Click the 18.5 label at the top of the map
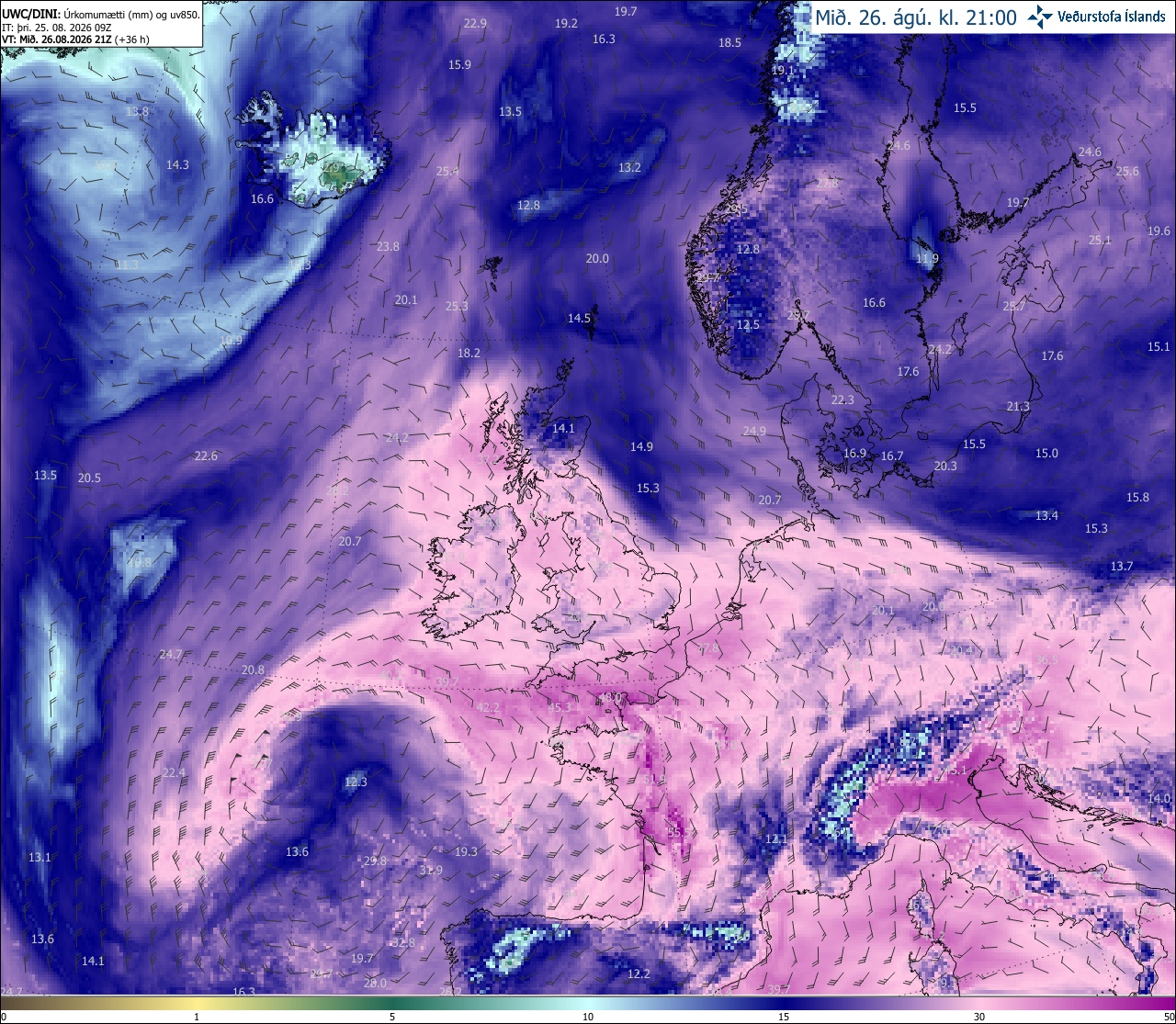 (x=729, y=42)
